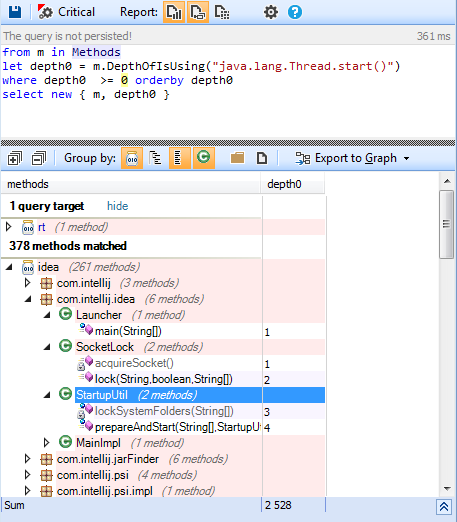457x522 pixels.
Task: Click the hide link next to query target
Action: (117, 206)
